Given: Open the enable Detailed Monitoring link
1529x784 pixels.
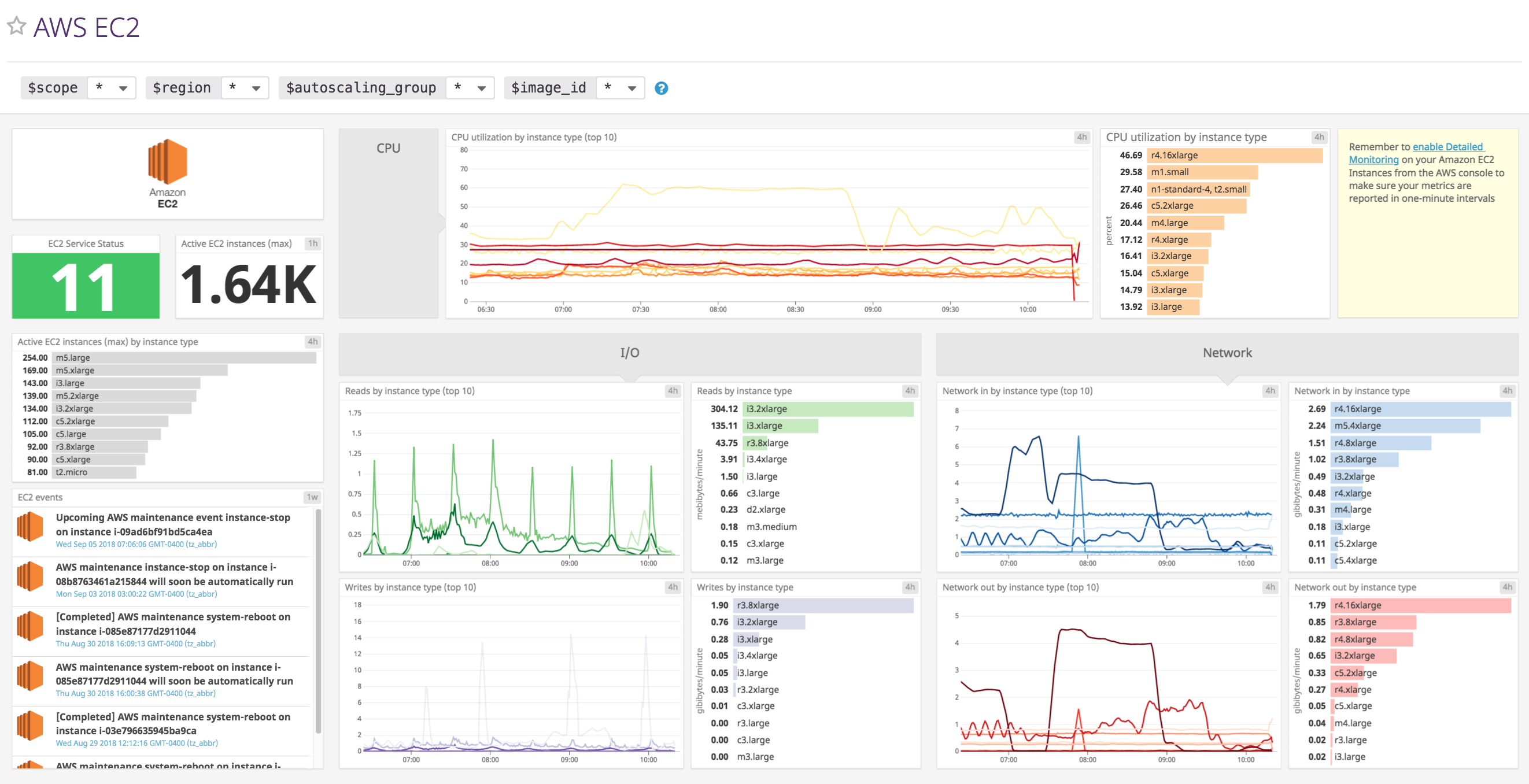Looking at the screenshot, I should click(x=1448, y=147).
